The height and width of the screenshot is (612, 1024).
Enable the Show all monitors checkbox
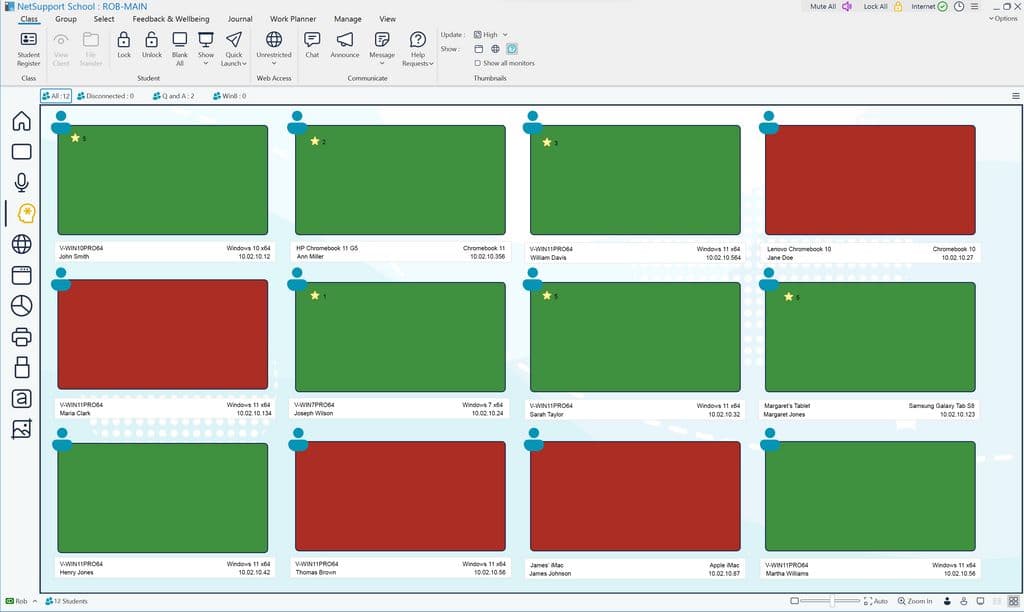(478, 63)
